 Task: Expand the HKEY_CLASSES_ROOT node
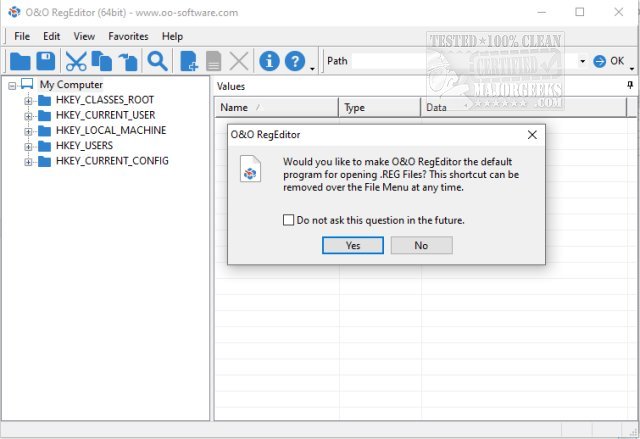point(28,101)
